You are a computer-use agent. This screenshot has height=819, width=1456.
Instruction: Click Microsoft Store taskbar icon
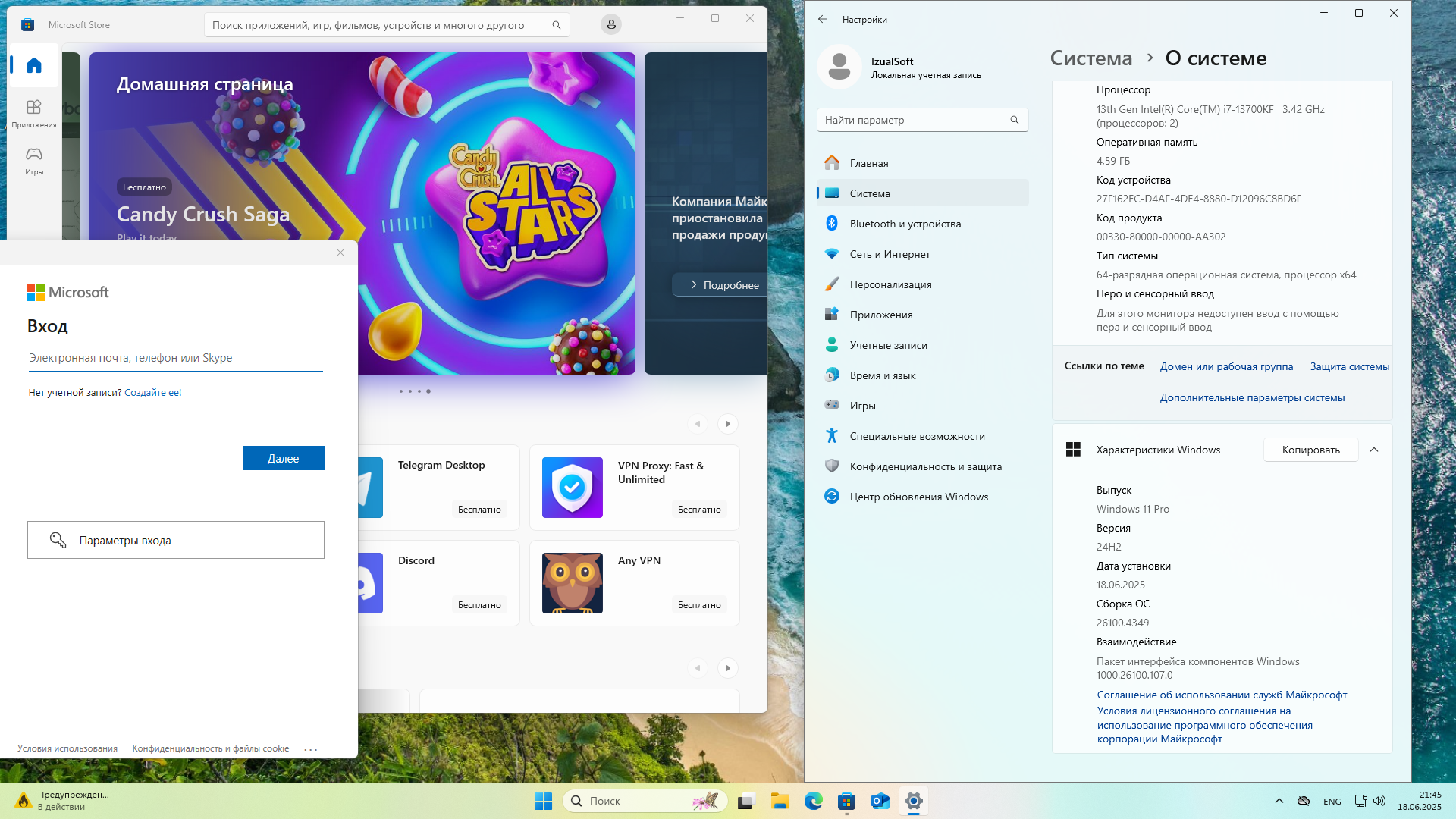coord(846,801)
